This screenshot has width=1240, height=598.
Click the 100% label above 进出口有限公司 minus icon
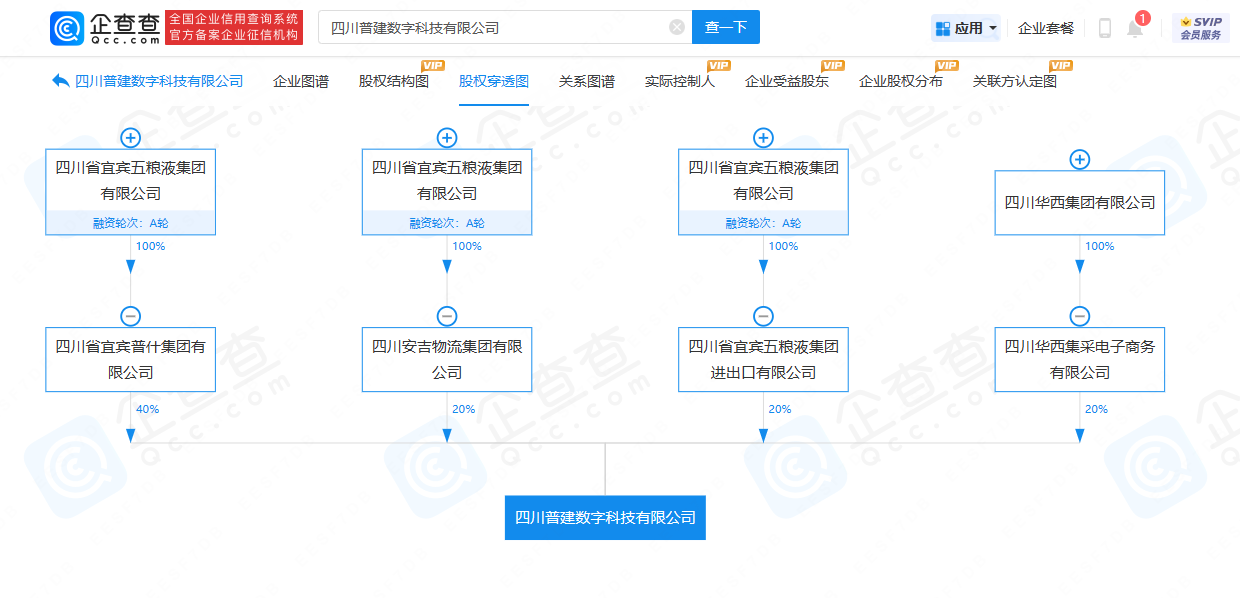(x=782, y=246)
